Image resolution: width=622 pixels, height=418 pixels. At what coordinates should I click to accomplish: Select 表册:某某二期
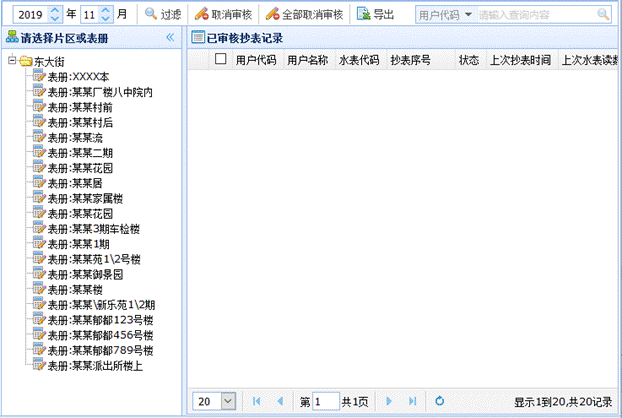click(x=80, y=153)
